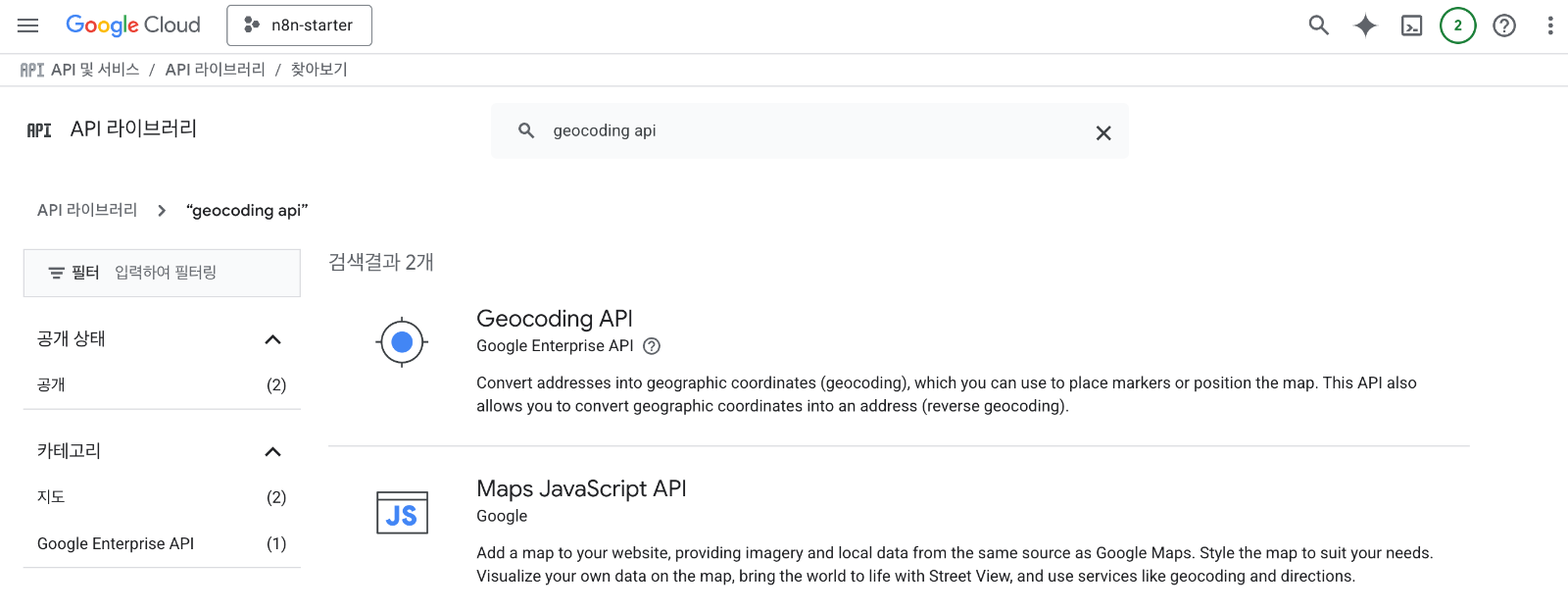The image size is (1568, 611).
Task: Go to 'API 라이브러리' top breadcrumb
Action: click(215, 70)
